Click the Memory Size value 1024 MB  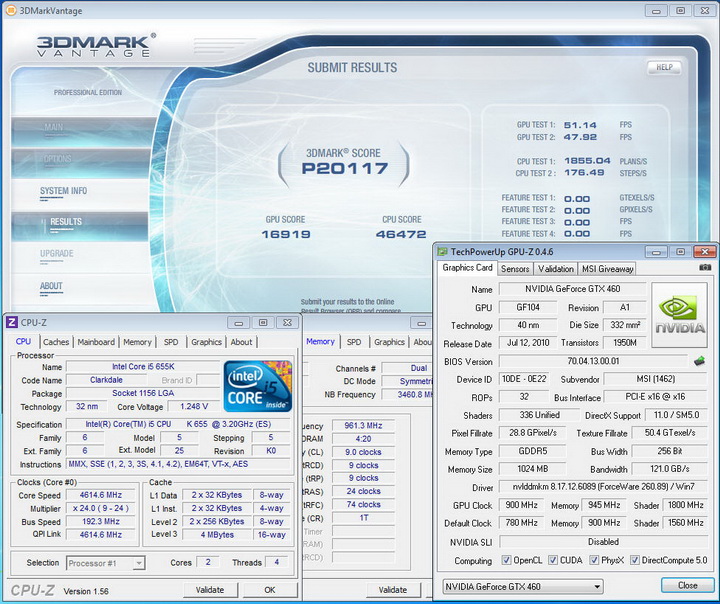tap(532, 469)
